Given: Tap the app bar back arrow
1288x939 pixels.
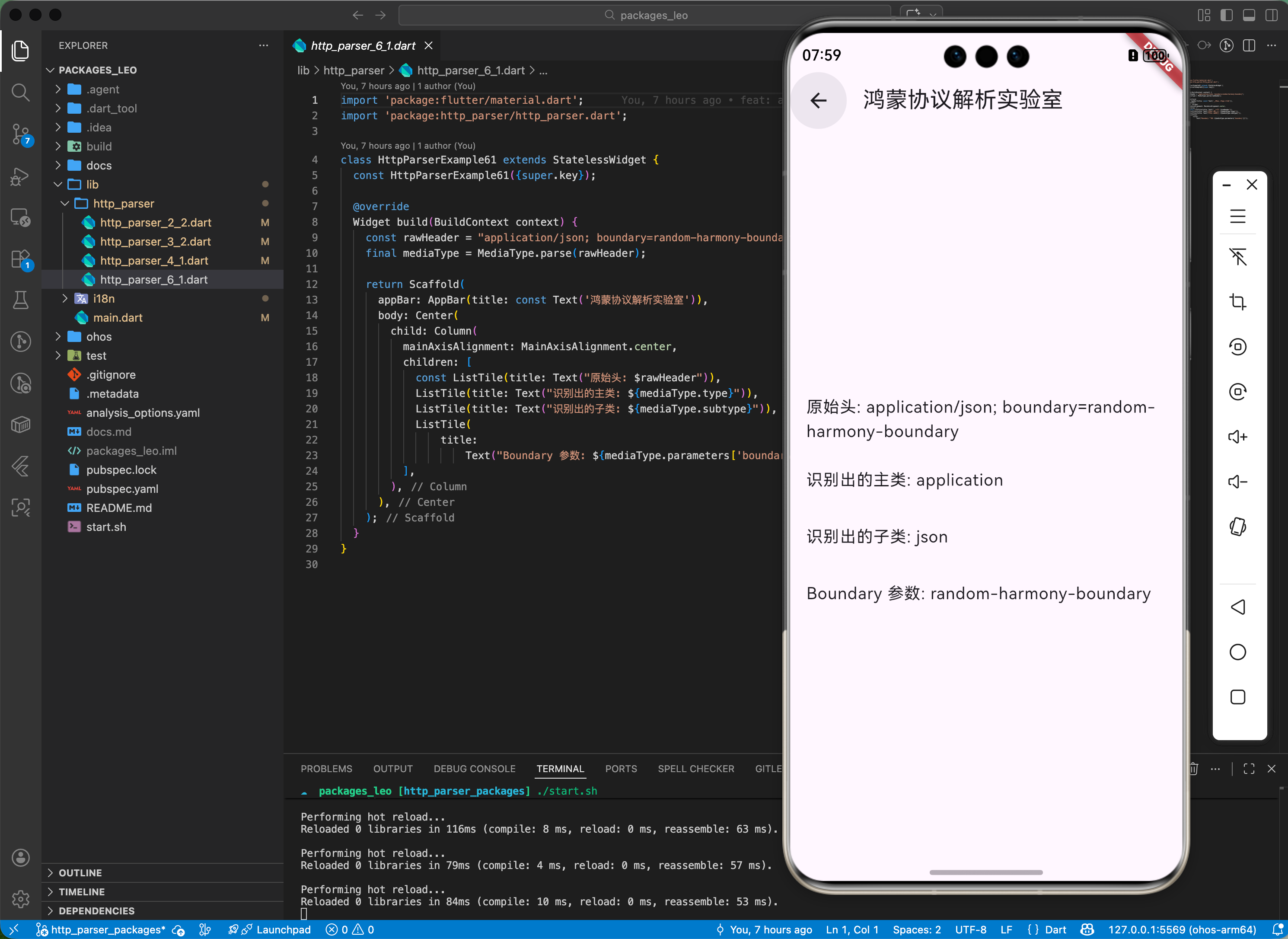Looking at the screenshot, I should pyautogui.click(x=818, y=101).
